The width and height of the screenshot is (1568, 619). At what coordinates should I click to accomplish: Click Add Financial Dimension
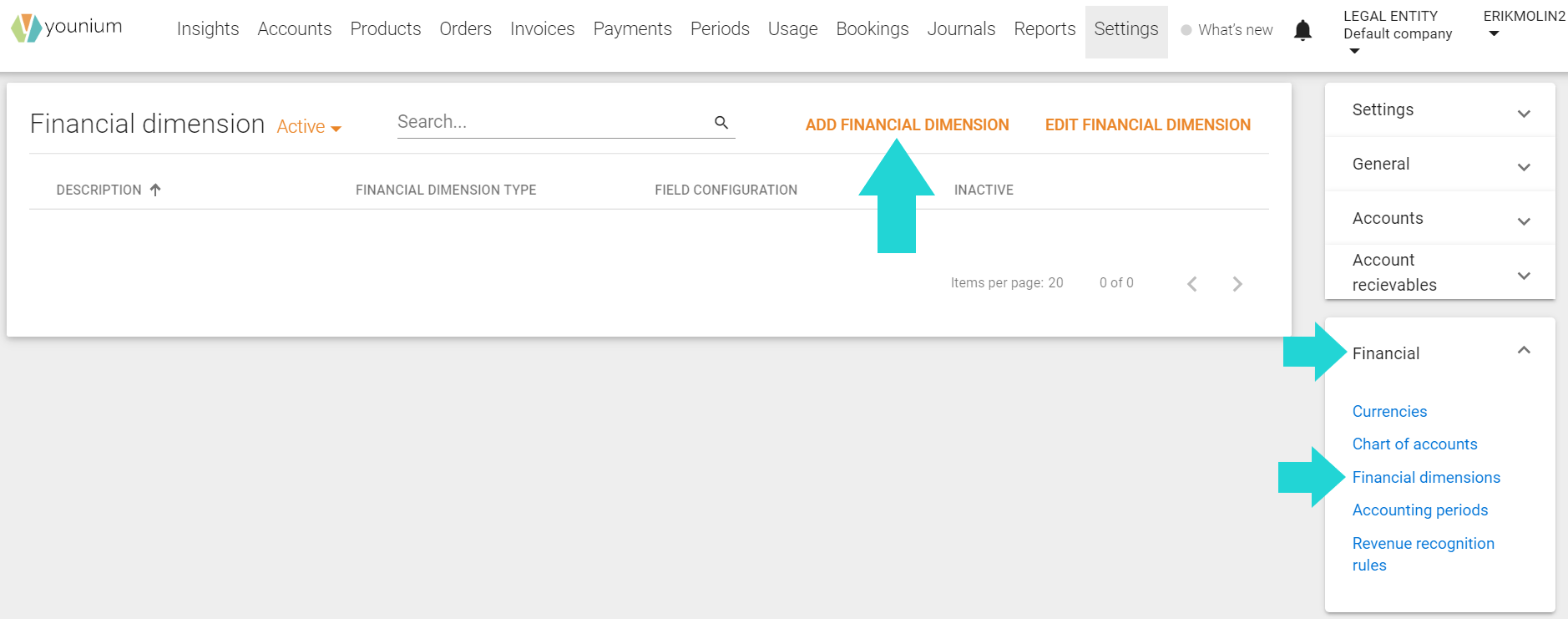907,124
